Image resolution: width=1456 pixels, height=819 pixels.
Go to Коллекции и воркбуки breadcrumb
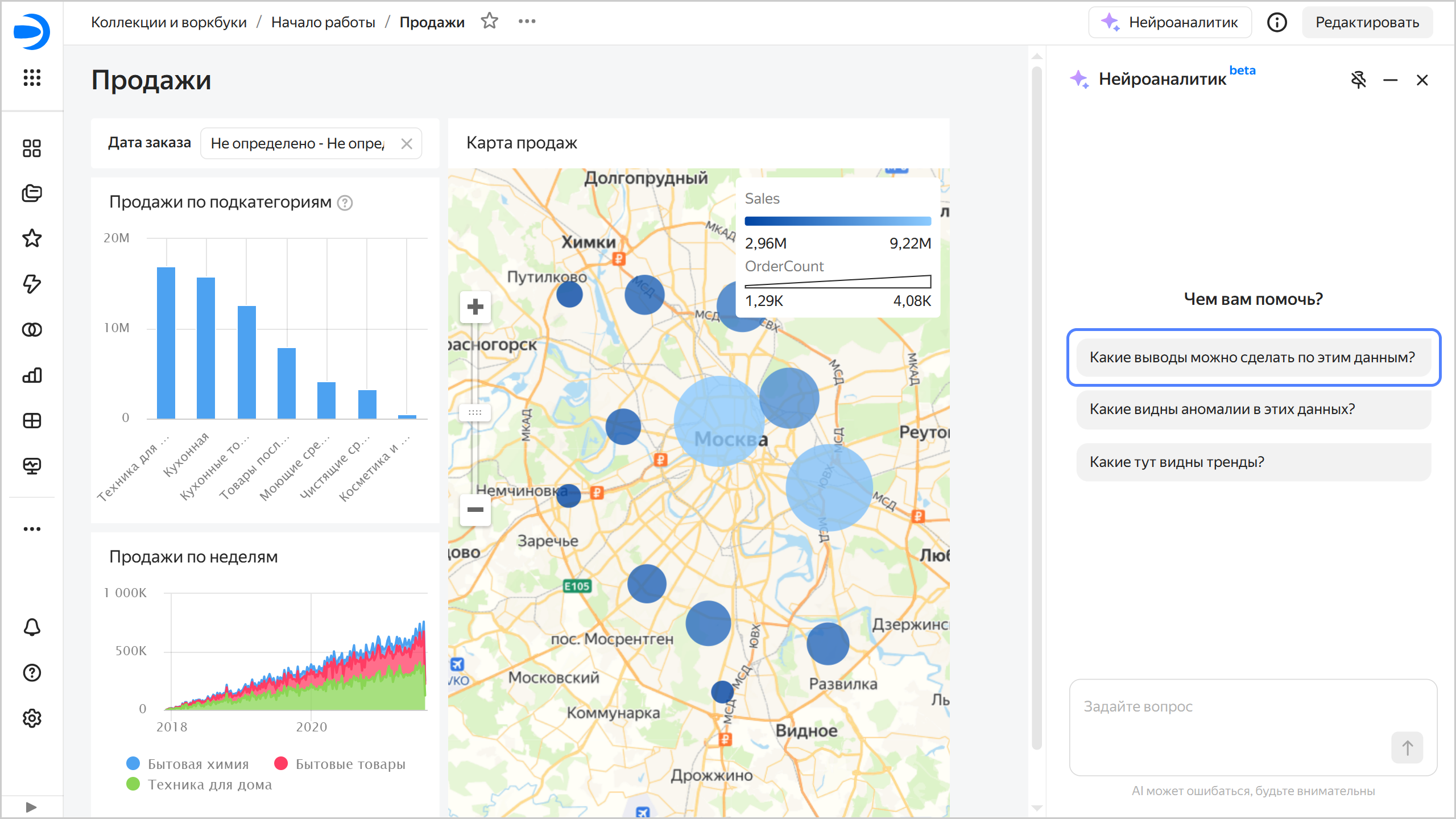[x=168, y=22]
